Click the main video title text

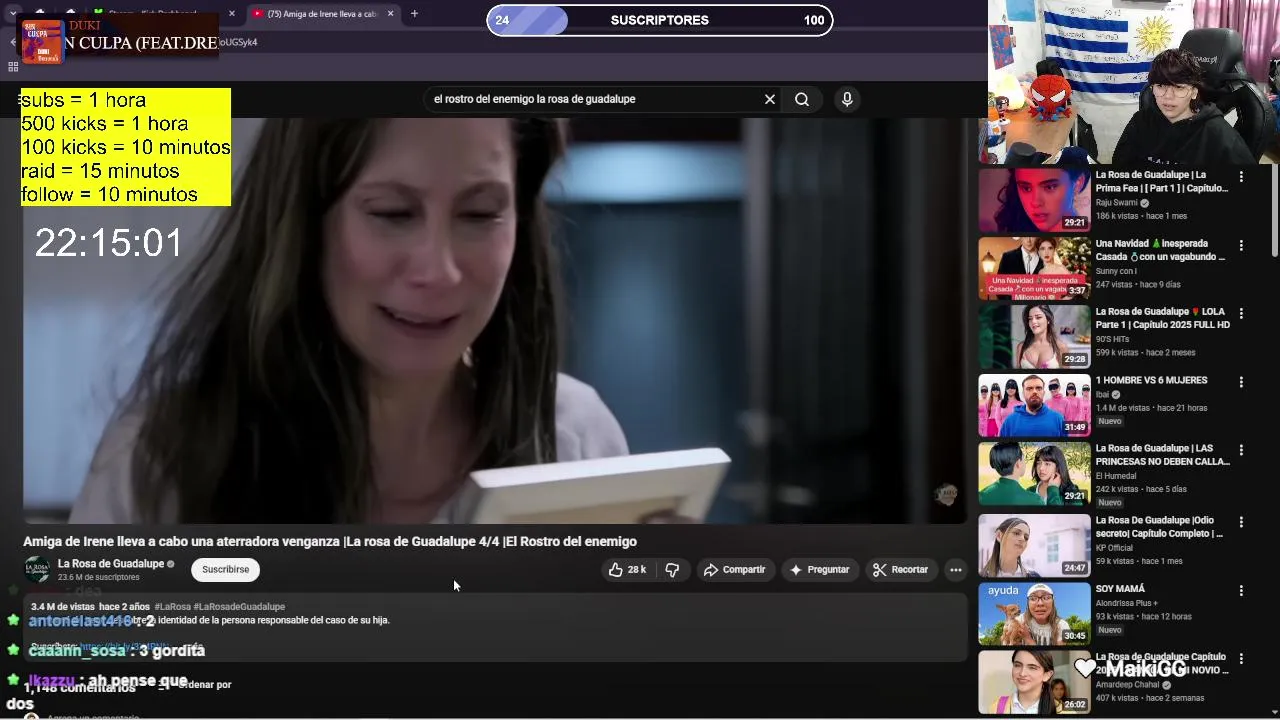pyautogui.click(x=330, y=541)
